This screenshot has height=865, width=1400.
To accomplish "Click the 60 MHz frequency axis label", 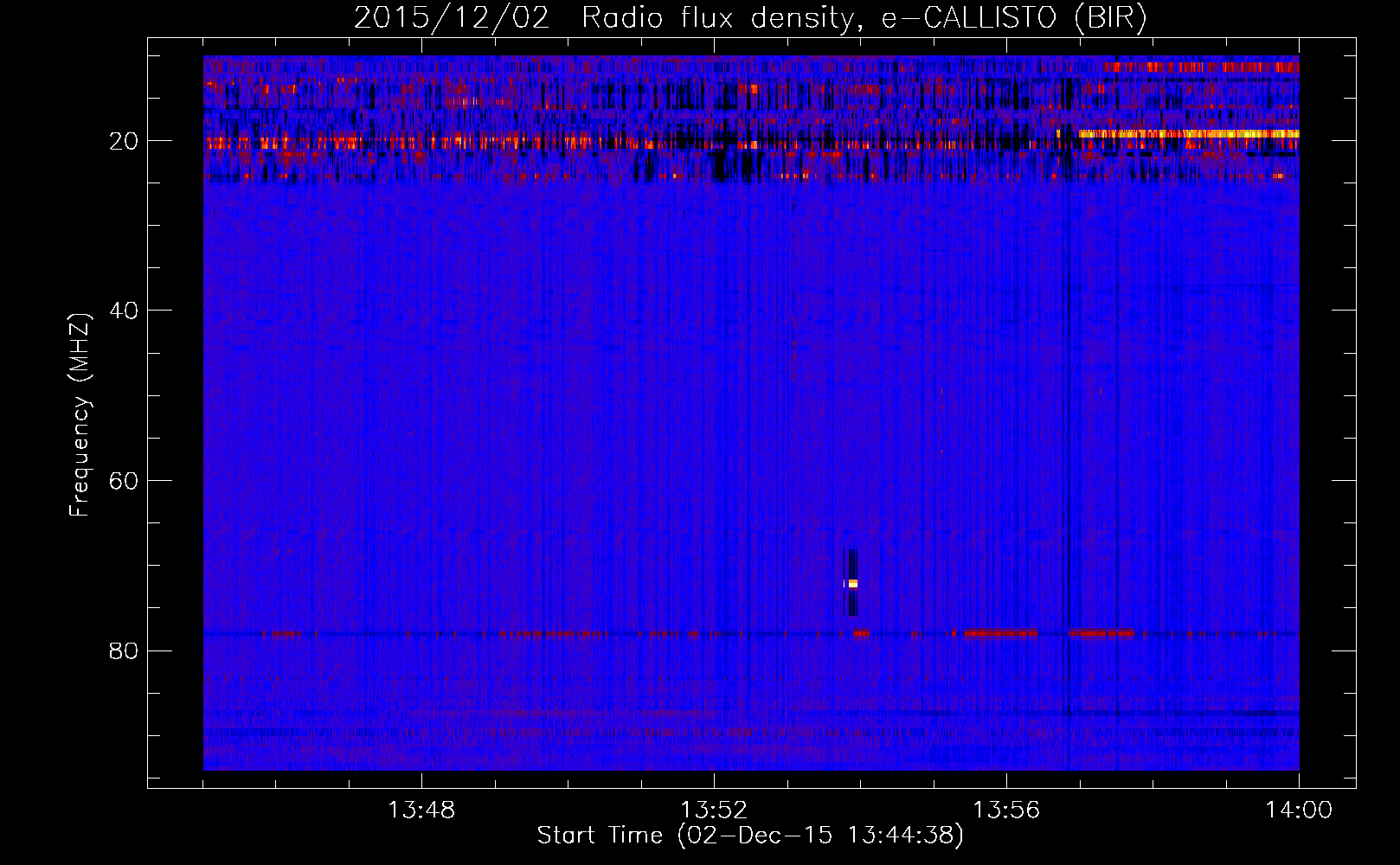I will [124, 481].
